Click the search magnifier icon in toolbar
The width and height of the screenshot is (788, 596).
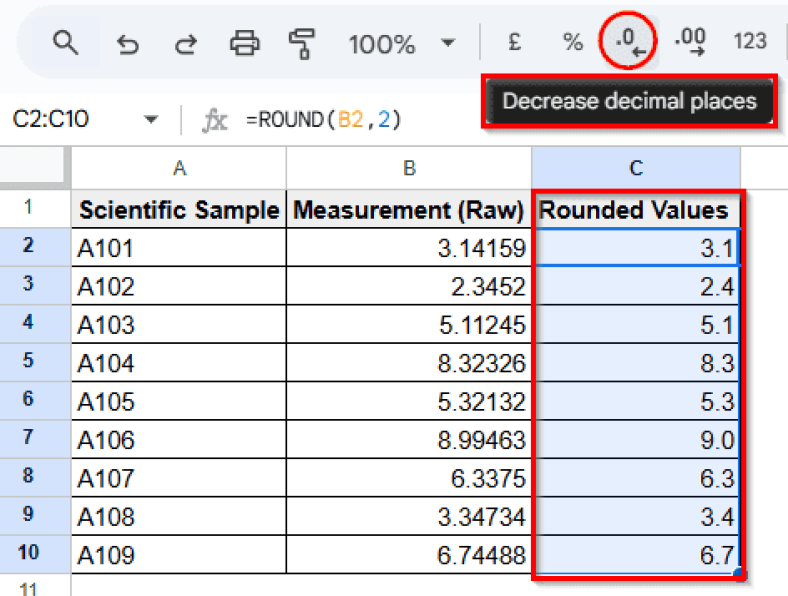pos(66,43)
